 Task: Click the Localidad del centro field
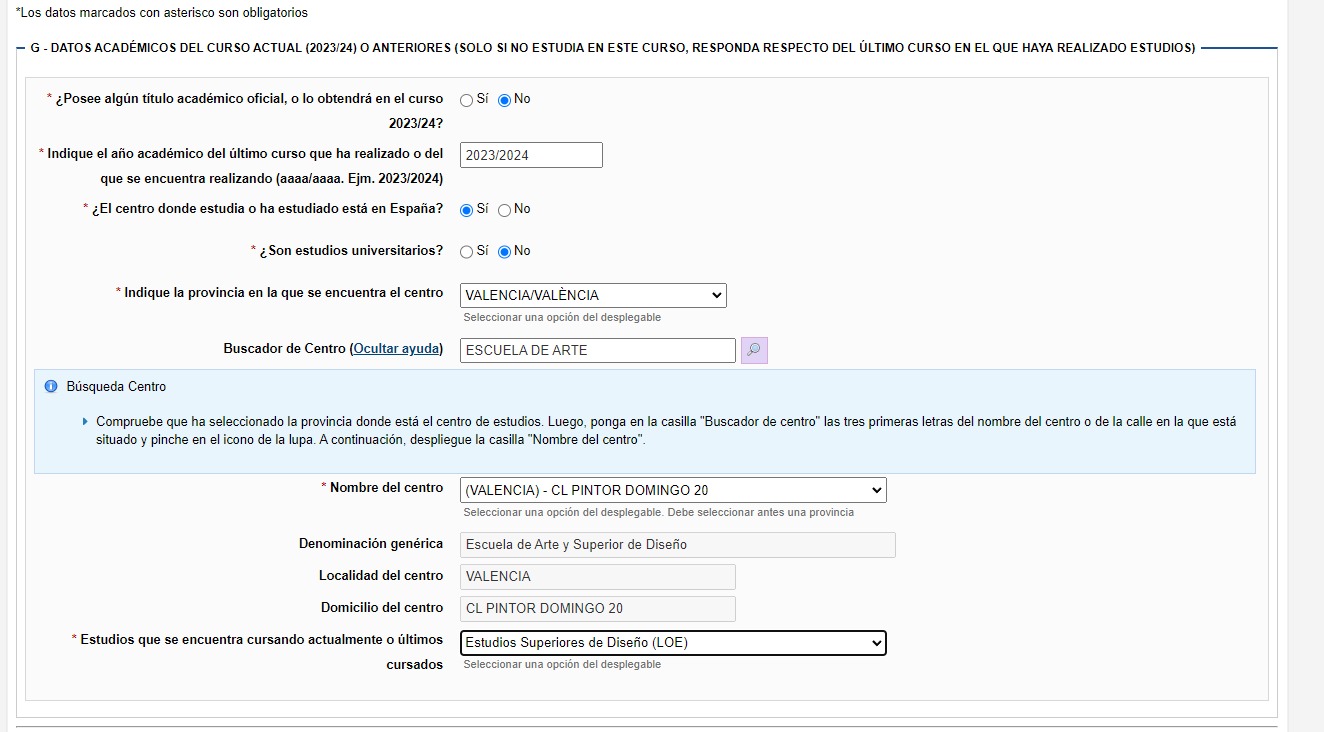pos(597,577)
